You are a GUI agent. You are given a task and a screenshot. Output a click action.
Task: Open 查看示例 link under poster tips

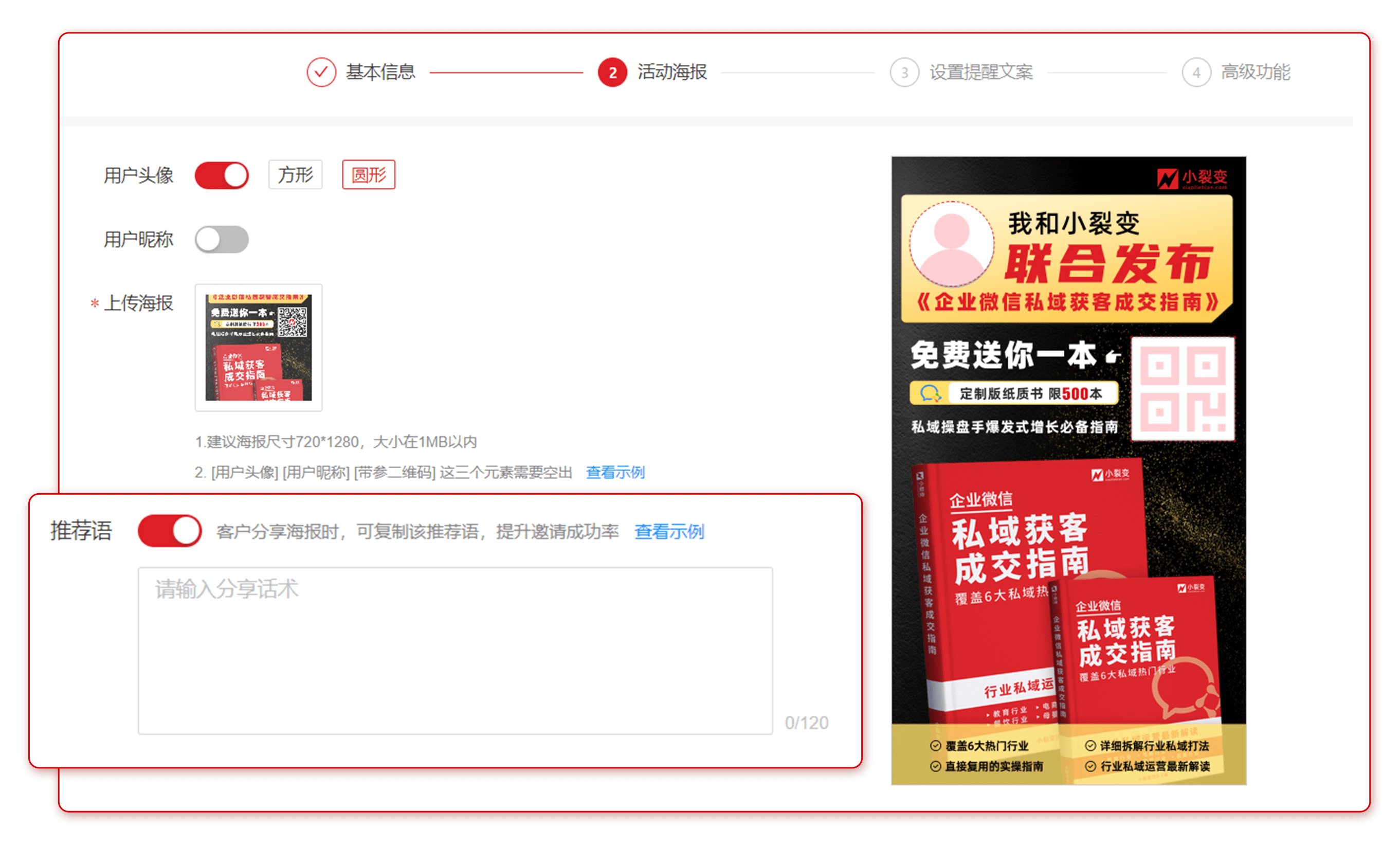tap(615, 472)
